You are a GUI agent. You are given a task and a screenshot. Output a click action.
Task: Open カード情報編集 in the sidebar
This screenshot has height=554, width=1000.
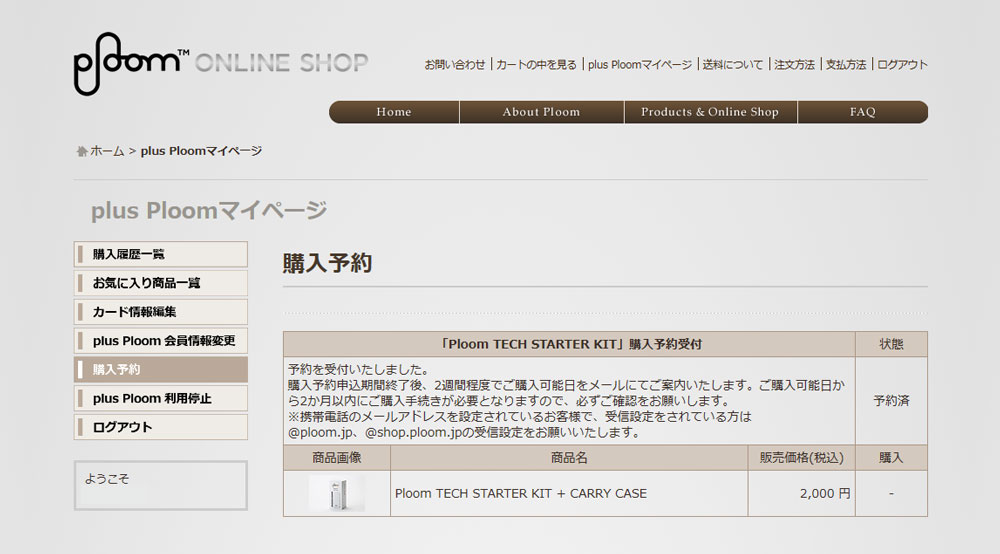(x=161, y=312)
